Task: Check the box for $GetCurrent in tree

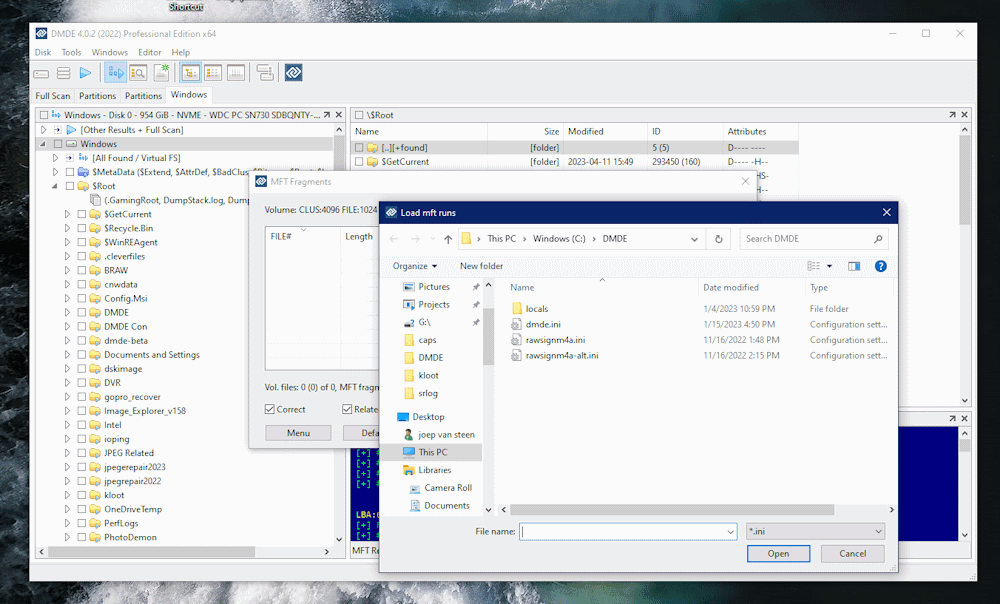Action: point(82,214)
